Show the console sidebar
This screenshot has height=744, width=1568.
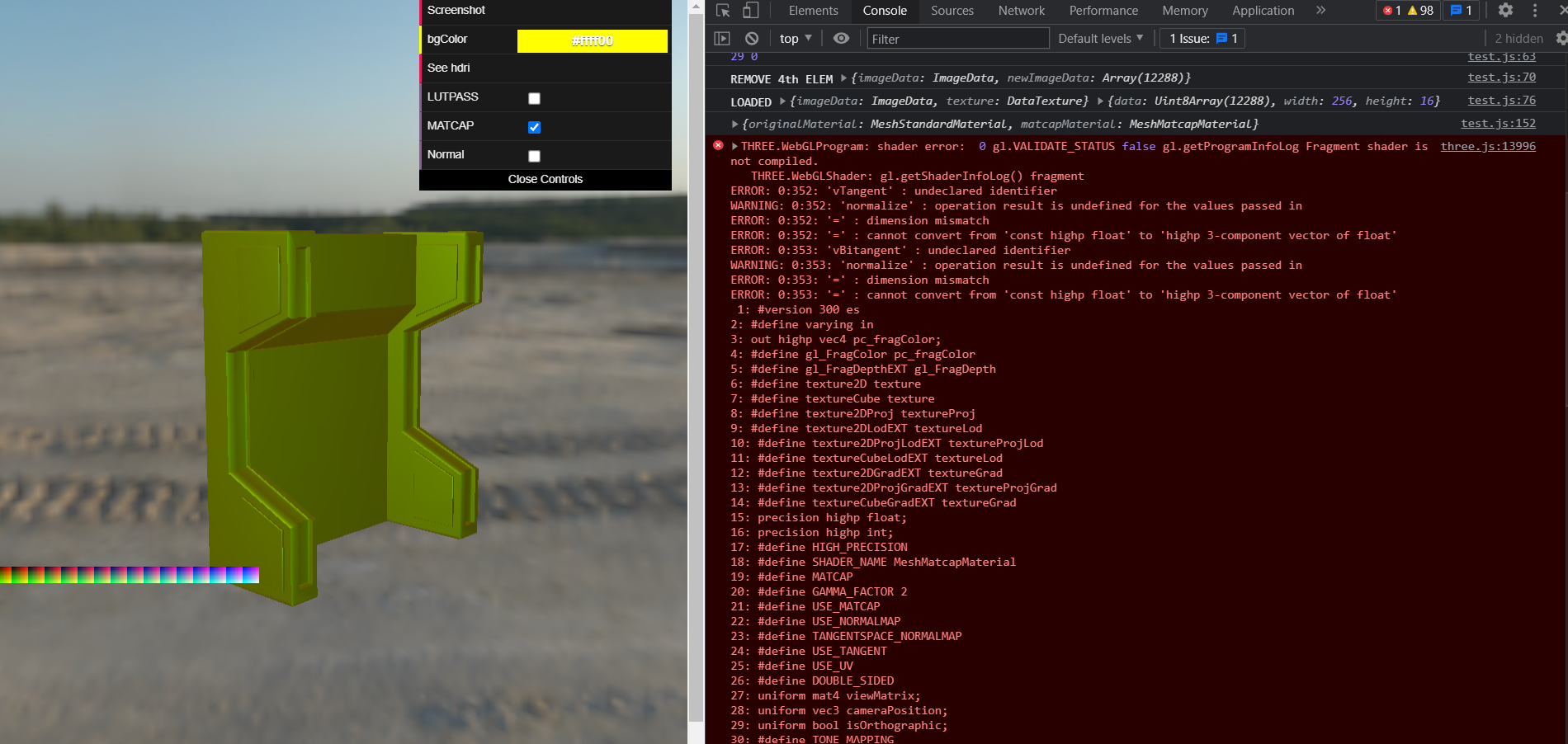coord(722,39)
